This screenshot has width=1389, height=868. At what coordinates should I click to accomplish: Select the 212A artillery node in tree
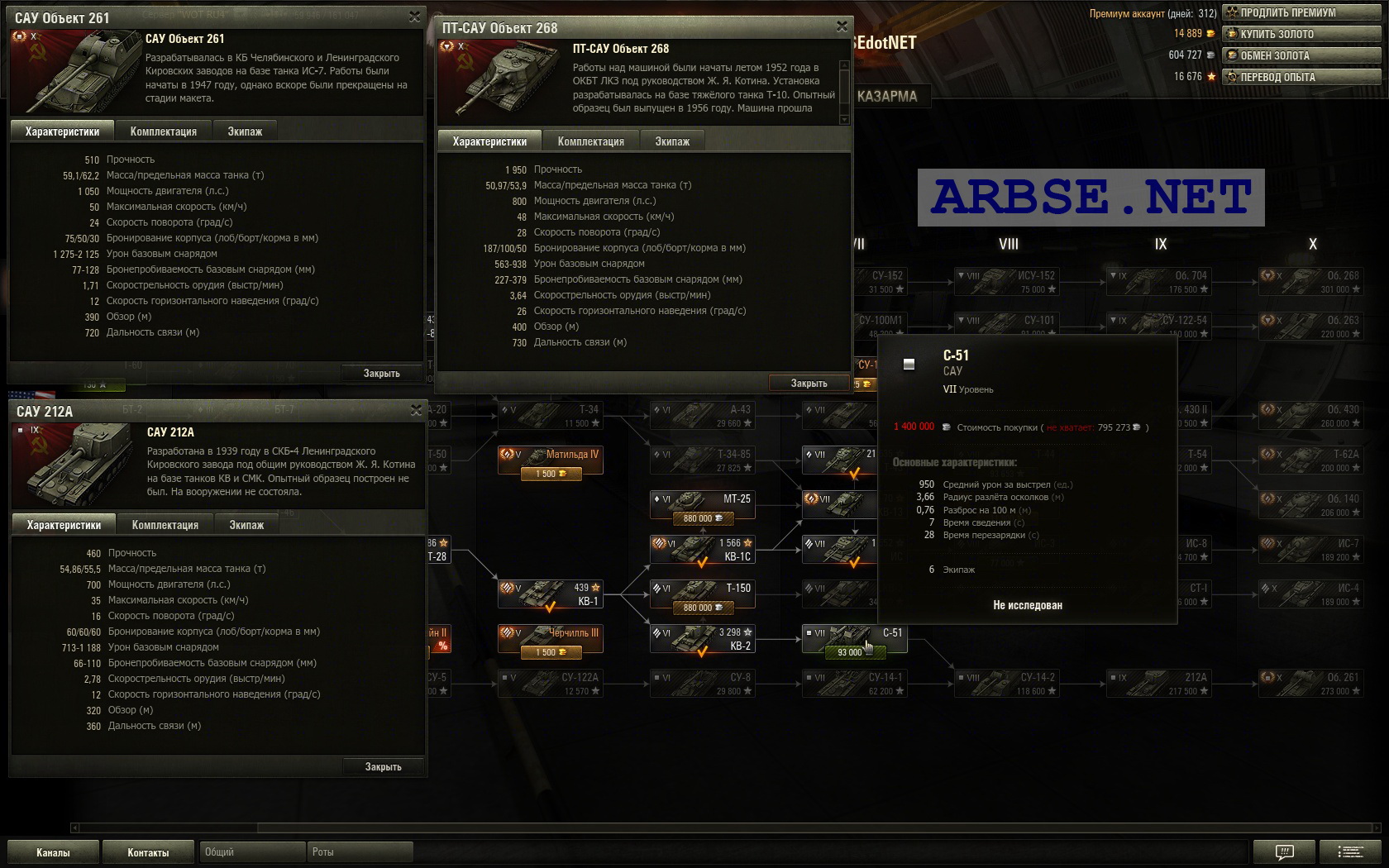1159,684
